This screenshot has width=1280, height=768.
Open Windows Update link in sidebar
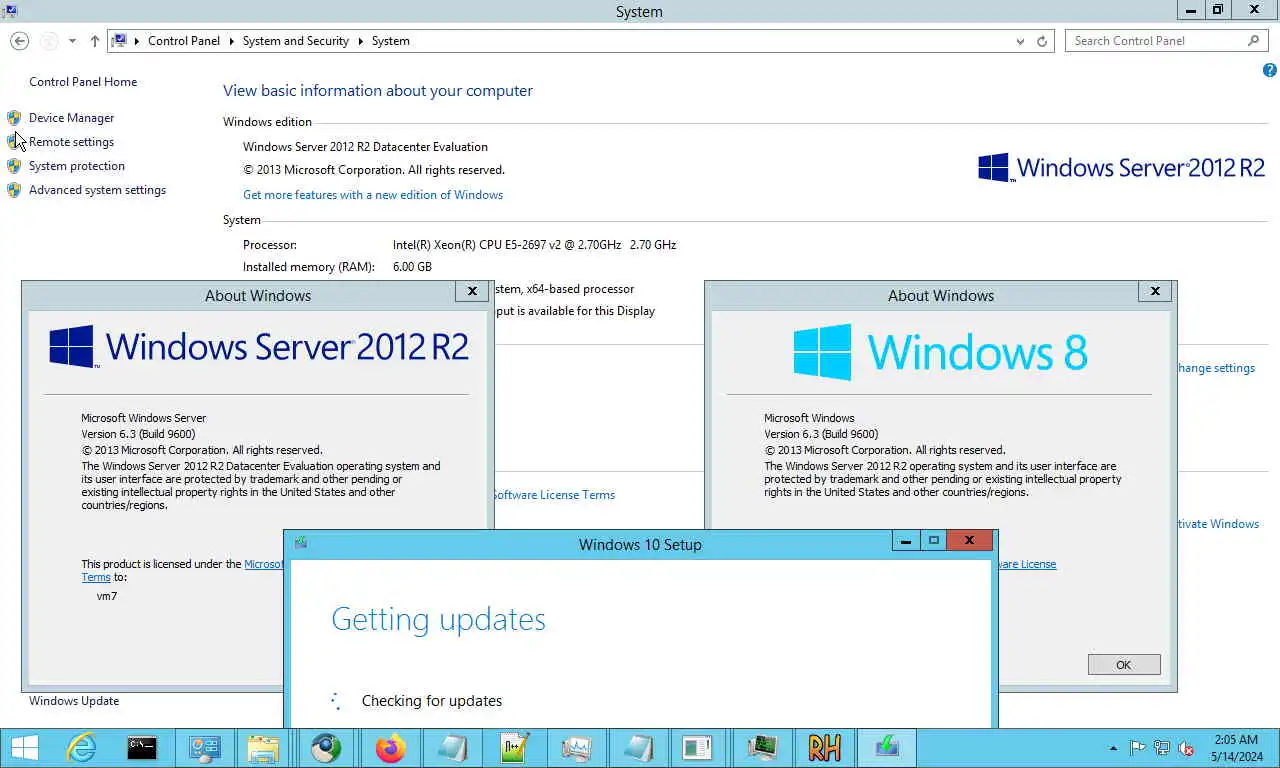tap(74, 701)
